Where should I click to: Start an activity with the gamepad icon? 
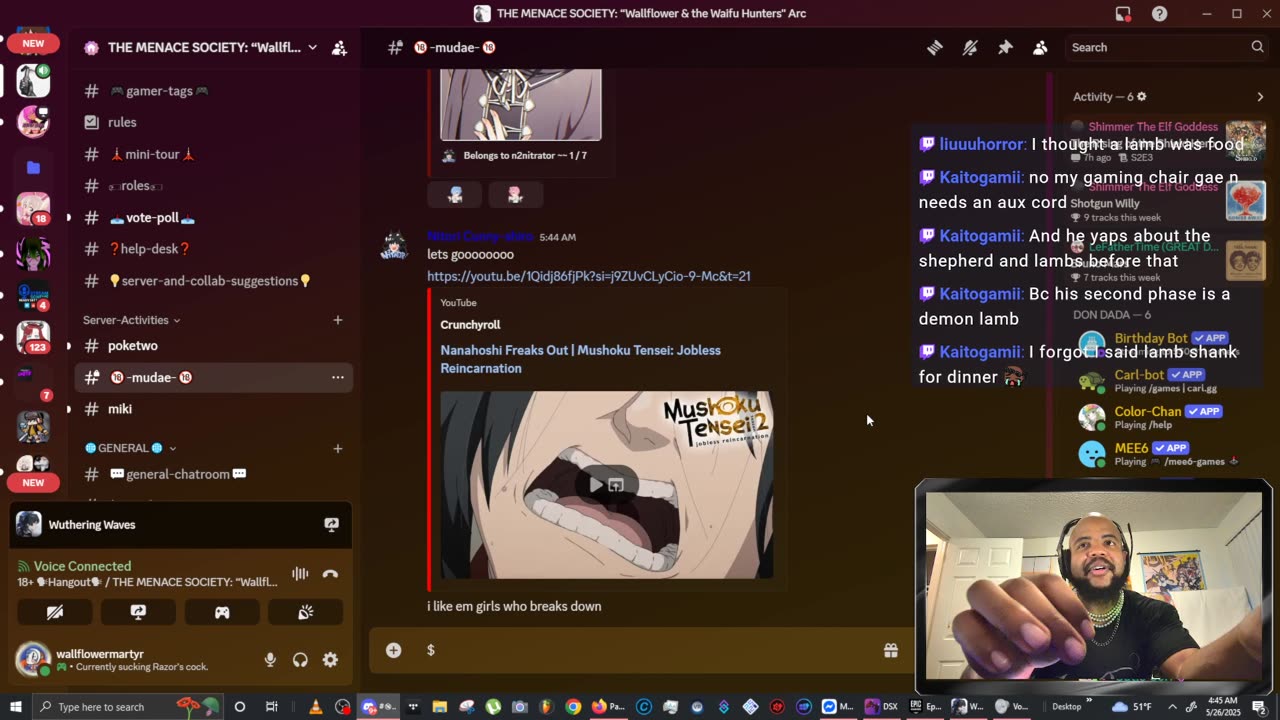[x=222, y=612]
